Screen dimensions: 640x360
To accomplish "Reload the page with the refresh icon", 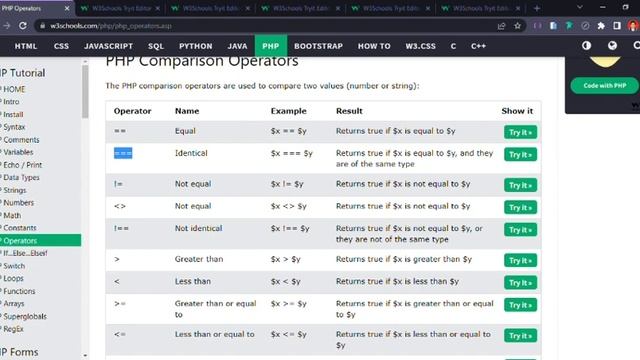I will [x=23, y=26].
